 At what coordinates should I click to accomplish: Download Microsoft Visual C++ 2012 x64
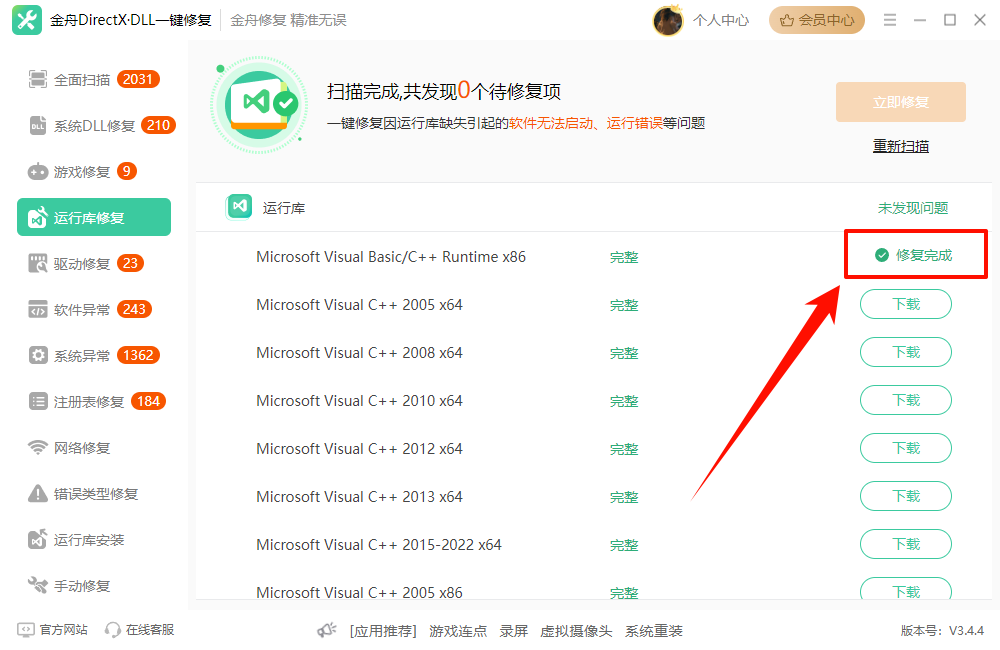tap(906, 448)
